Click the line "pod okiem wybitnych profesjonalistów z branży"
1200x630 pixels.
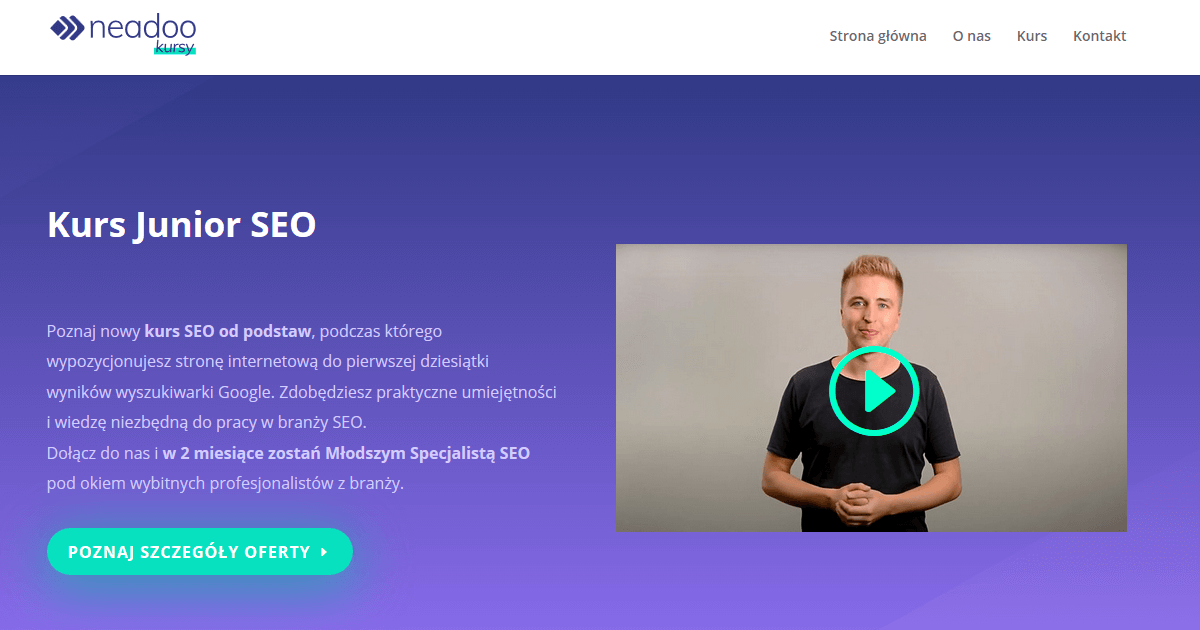(225, 483)
